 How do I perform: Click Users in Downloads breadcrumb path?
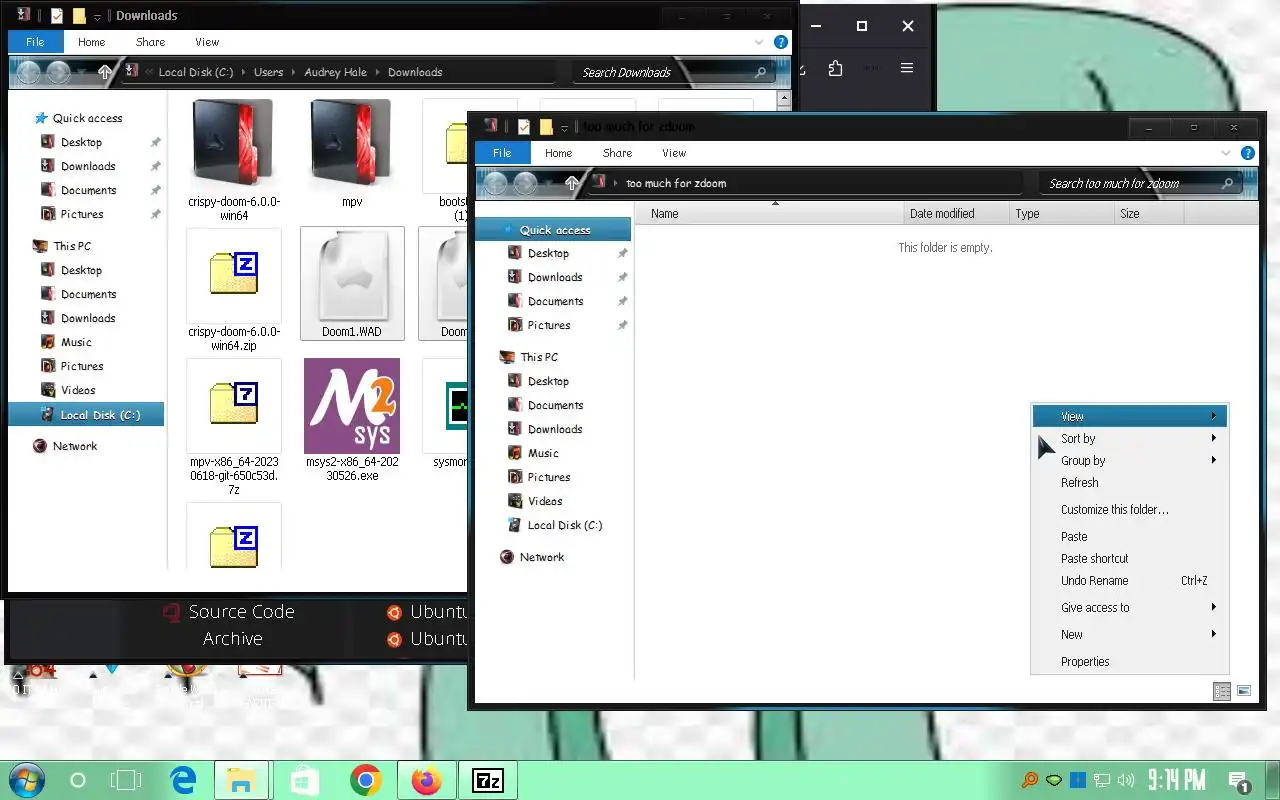tap(268, 72)
